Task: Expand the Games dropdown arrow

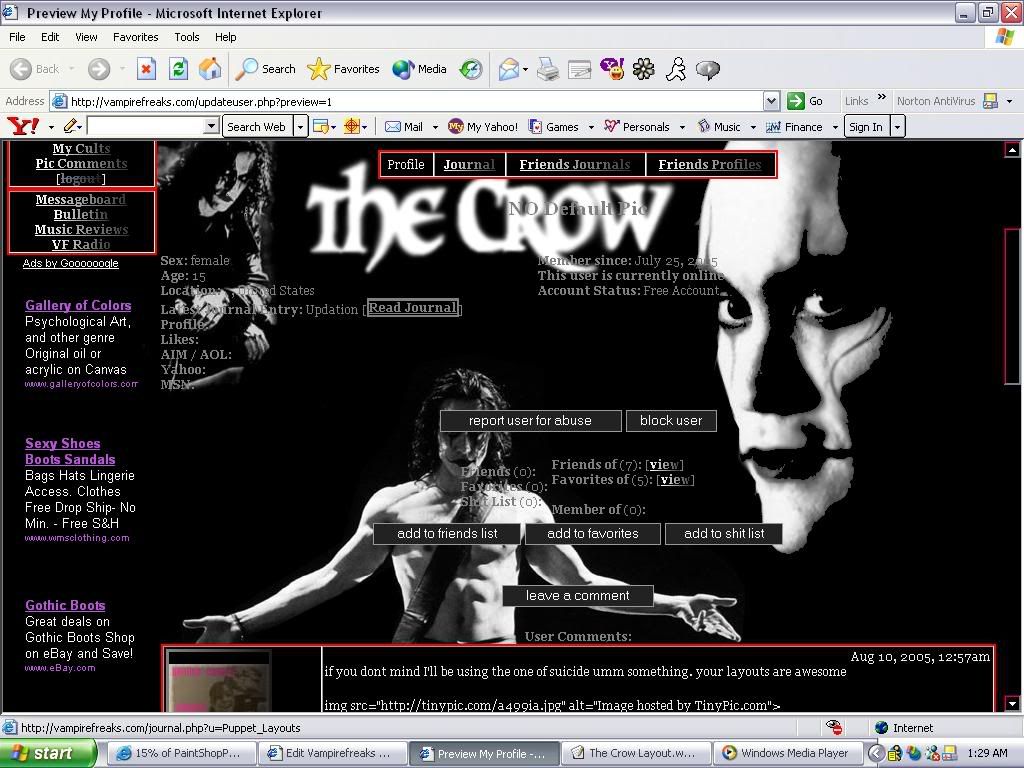Action: click(591, 127)
